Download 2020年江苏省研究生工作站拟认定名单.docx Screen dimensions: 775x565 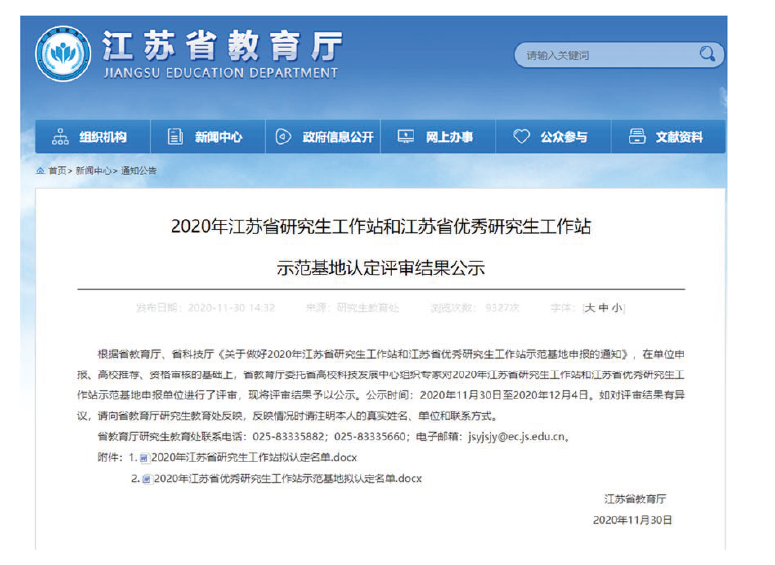(x=254, y=458)
